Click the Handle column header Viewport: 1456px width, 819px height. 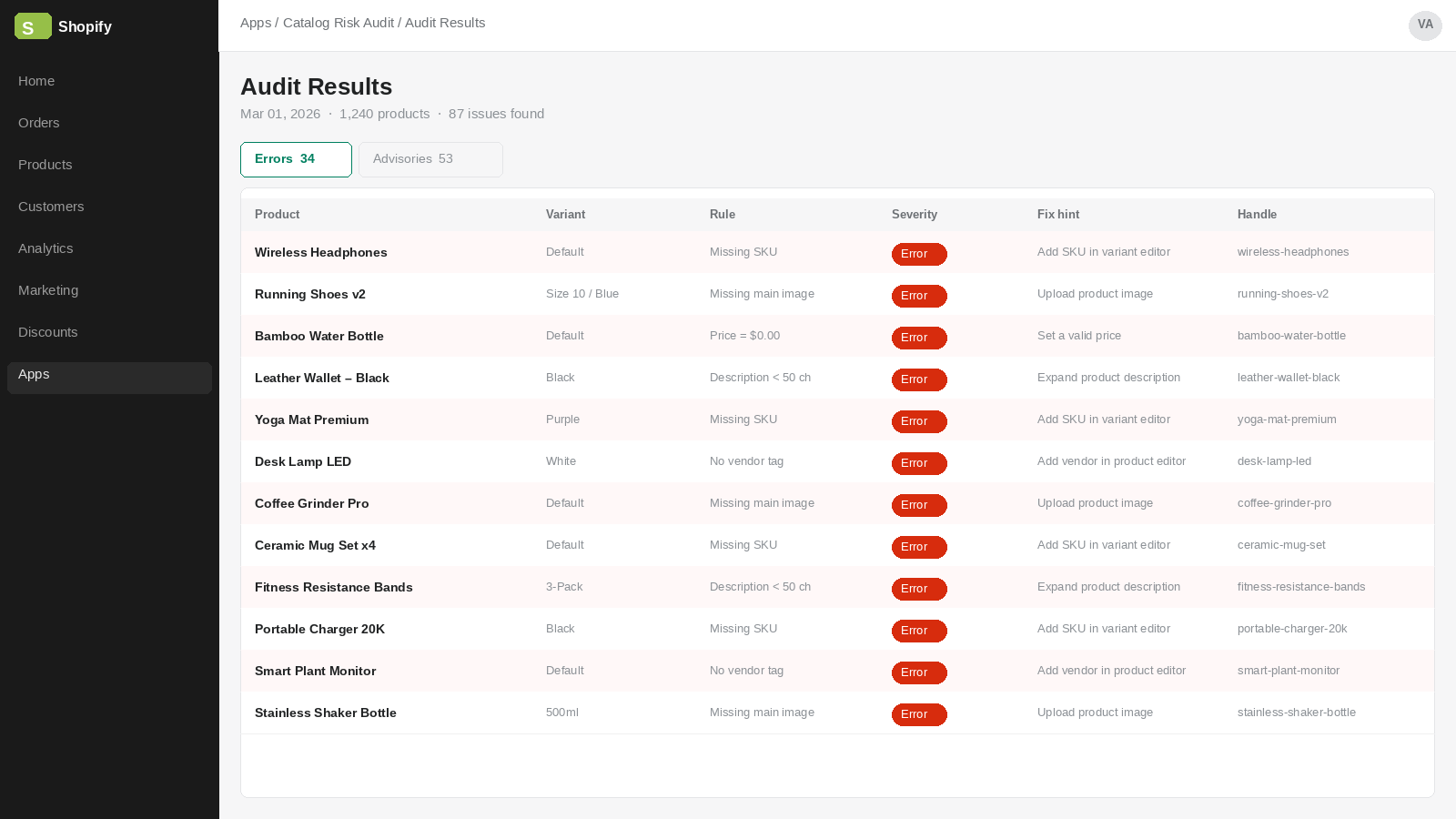tap(1257, 215)
